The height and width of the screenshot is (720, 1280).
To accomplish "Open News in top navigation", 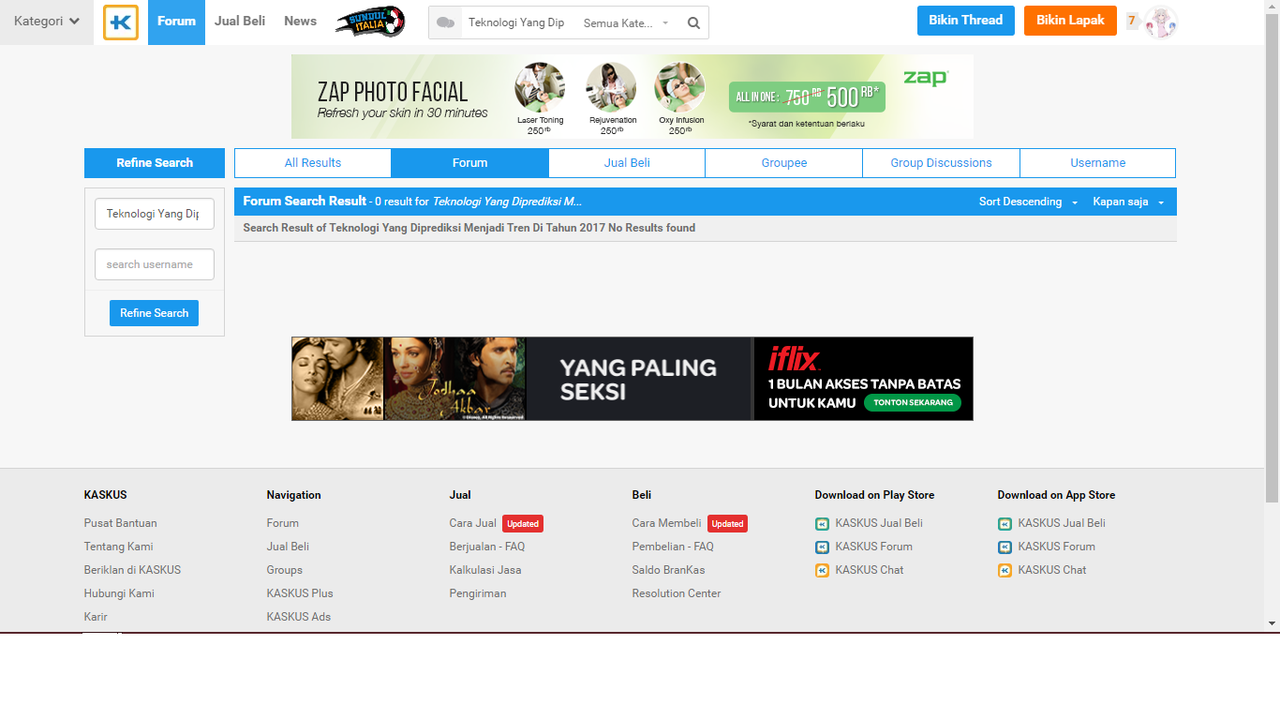I will point(300,21).
